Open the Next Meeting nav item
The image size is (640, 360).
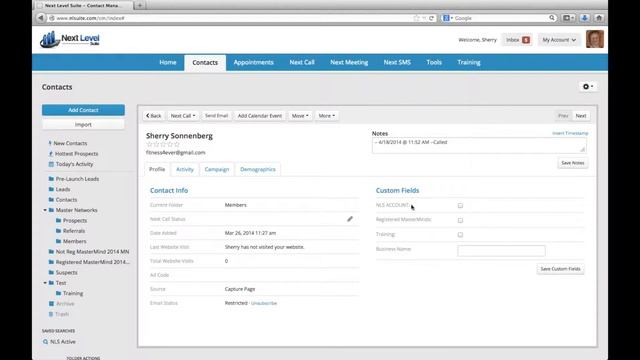349,62
